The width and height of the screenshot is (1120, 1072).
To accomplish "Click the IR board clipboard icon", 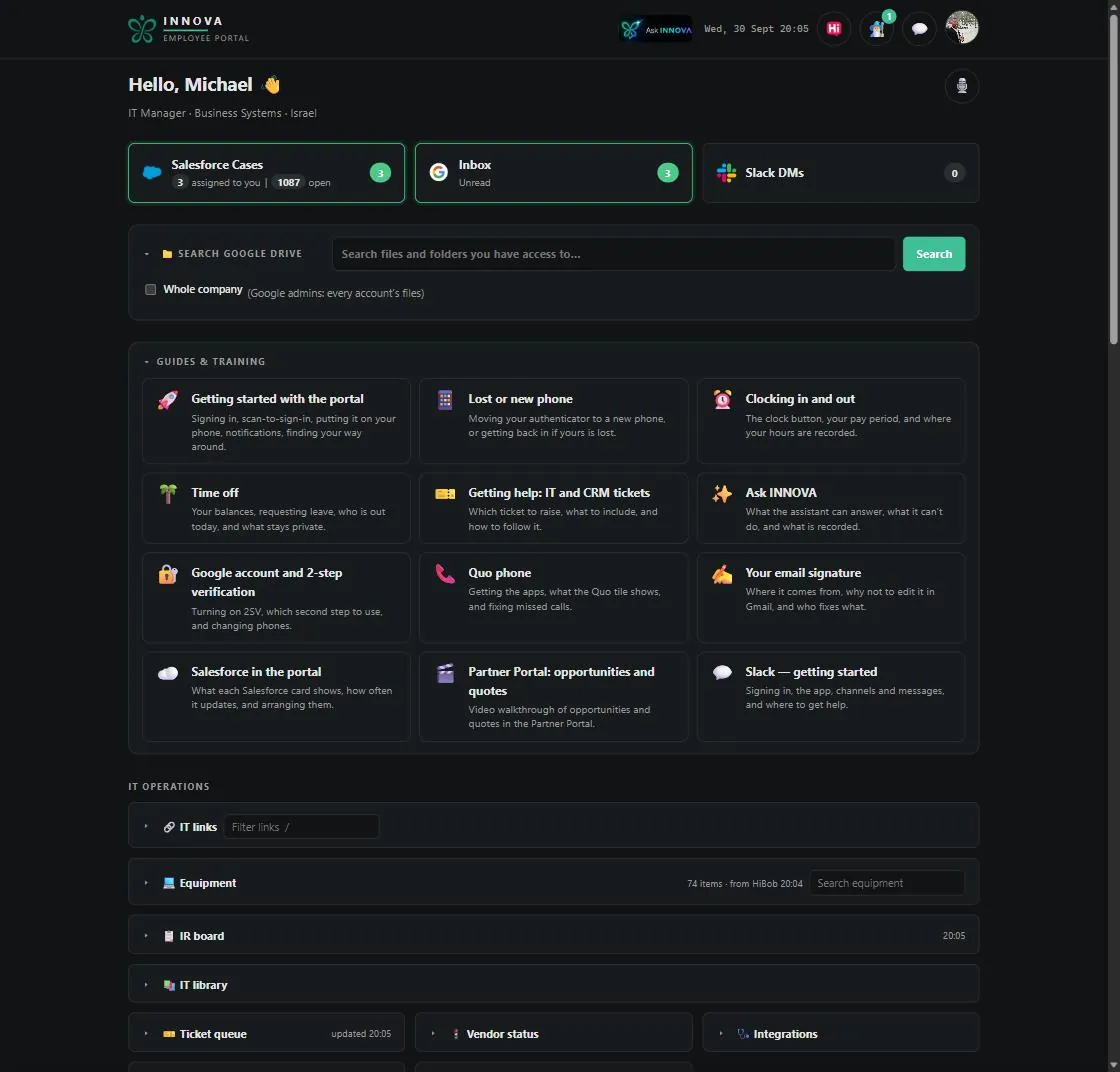I will (x=169, y=936).
